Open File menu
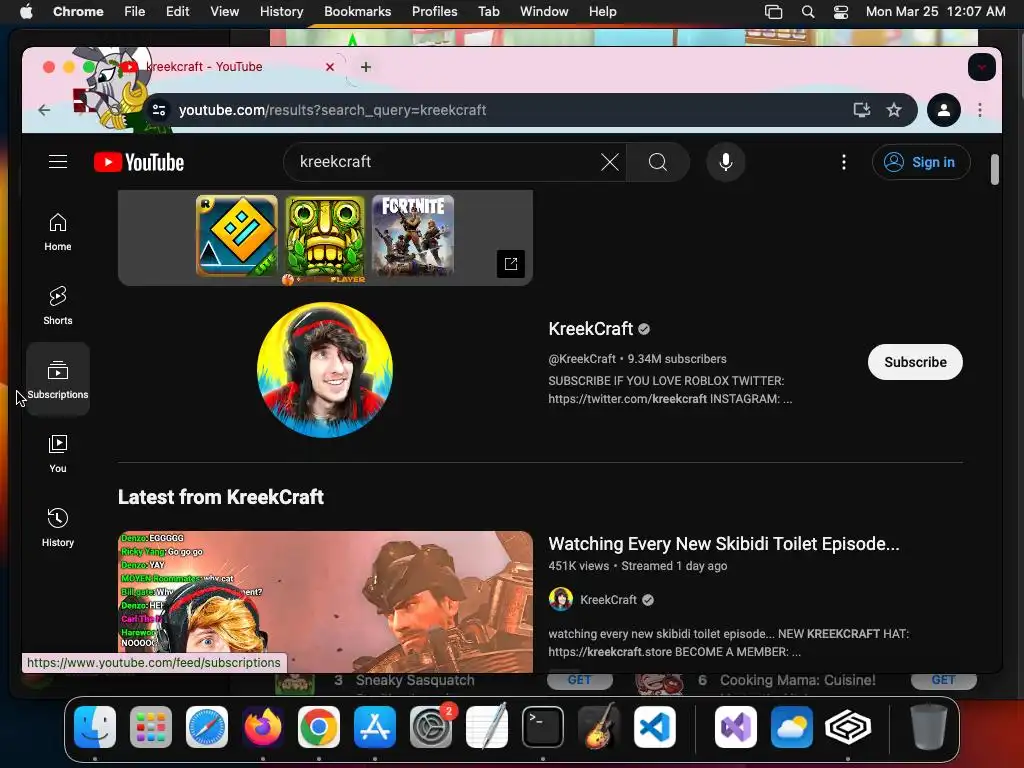 coord(135,12)
